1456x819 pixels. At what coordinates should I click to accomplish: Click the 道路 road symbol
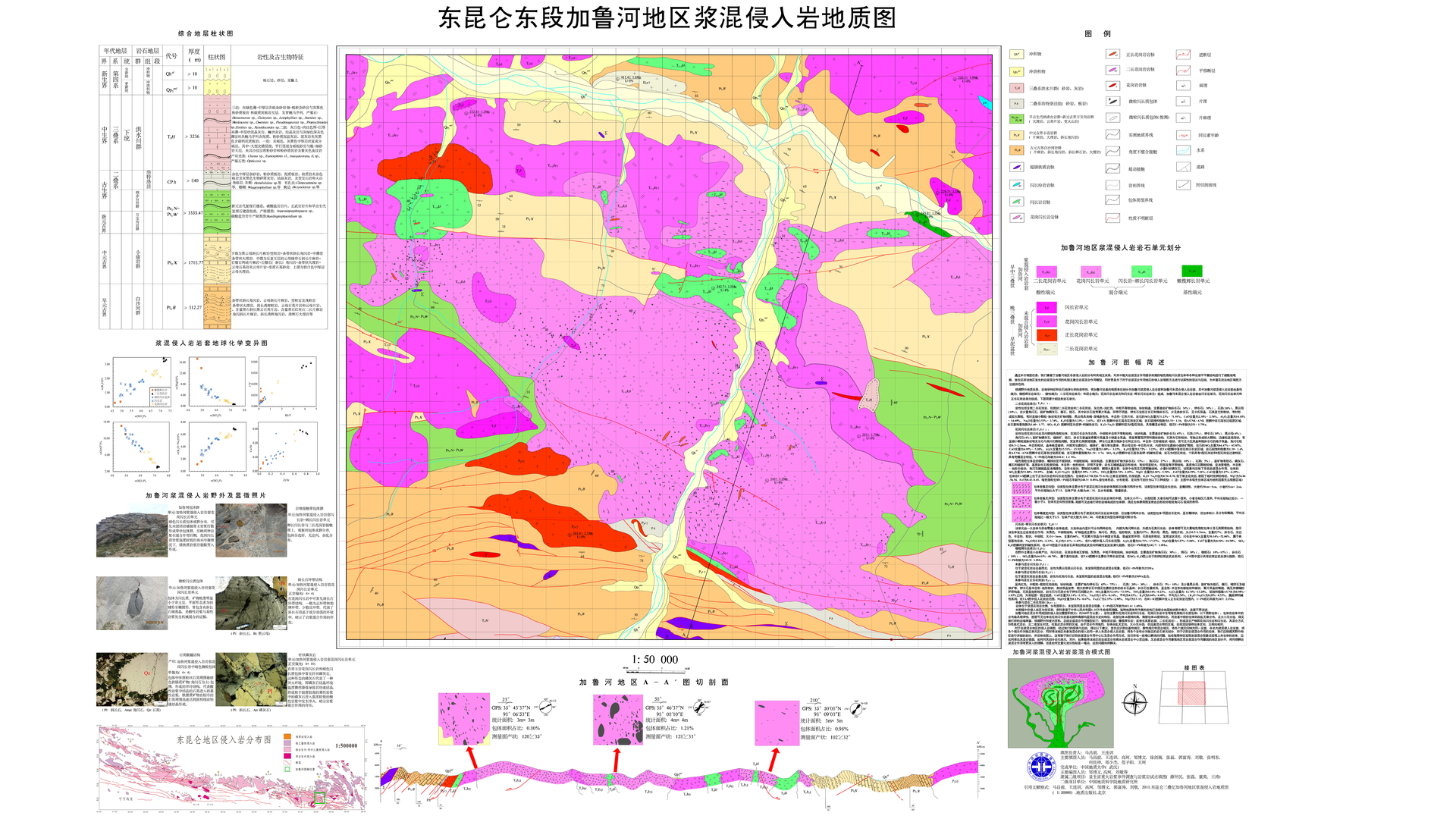pyautogui.click(x=1183, y=167)
